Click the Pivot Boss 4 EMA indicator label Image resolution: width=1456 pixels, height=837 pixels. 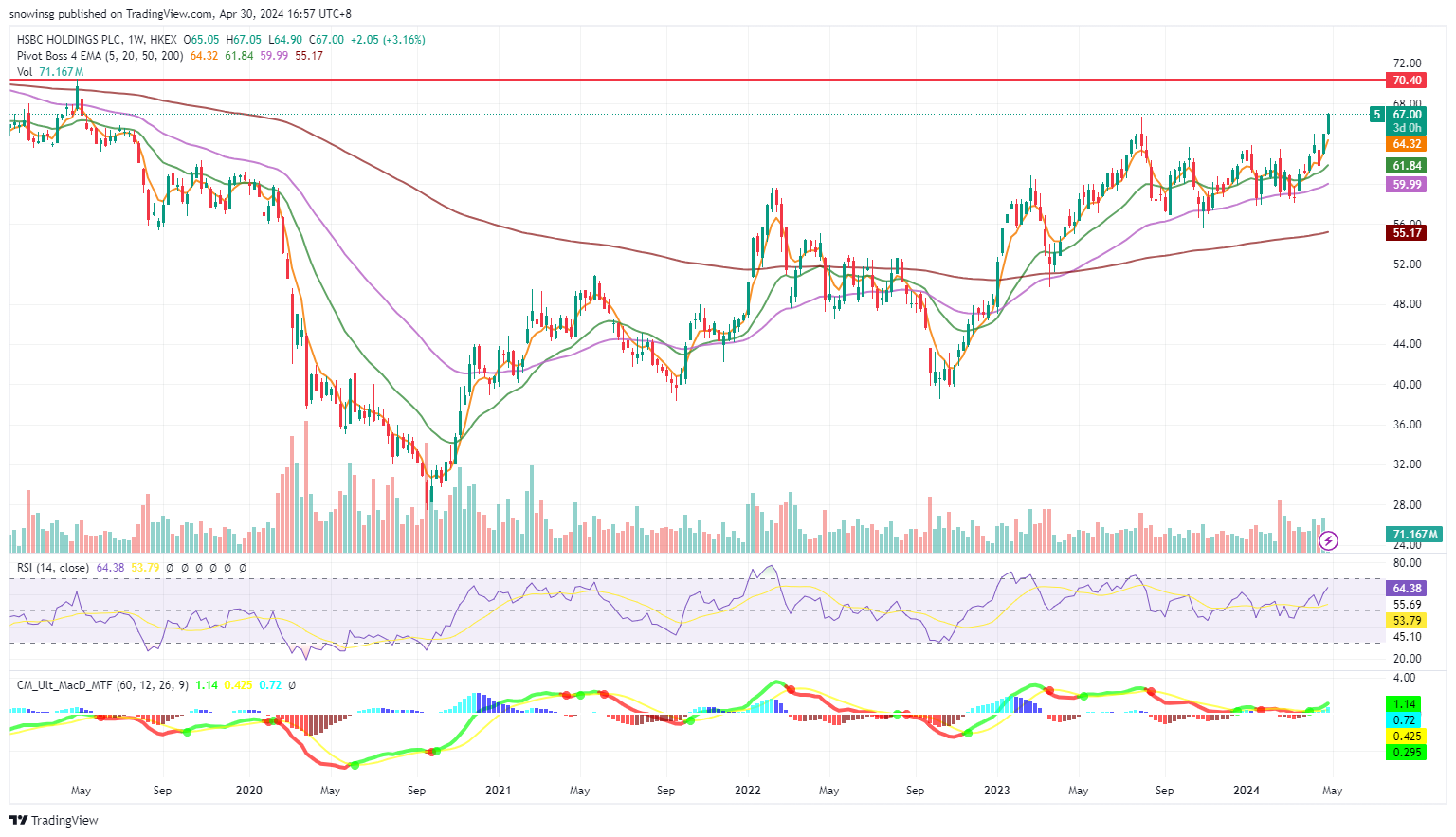100,56
